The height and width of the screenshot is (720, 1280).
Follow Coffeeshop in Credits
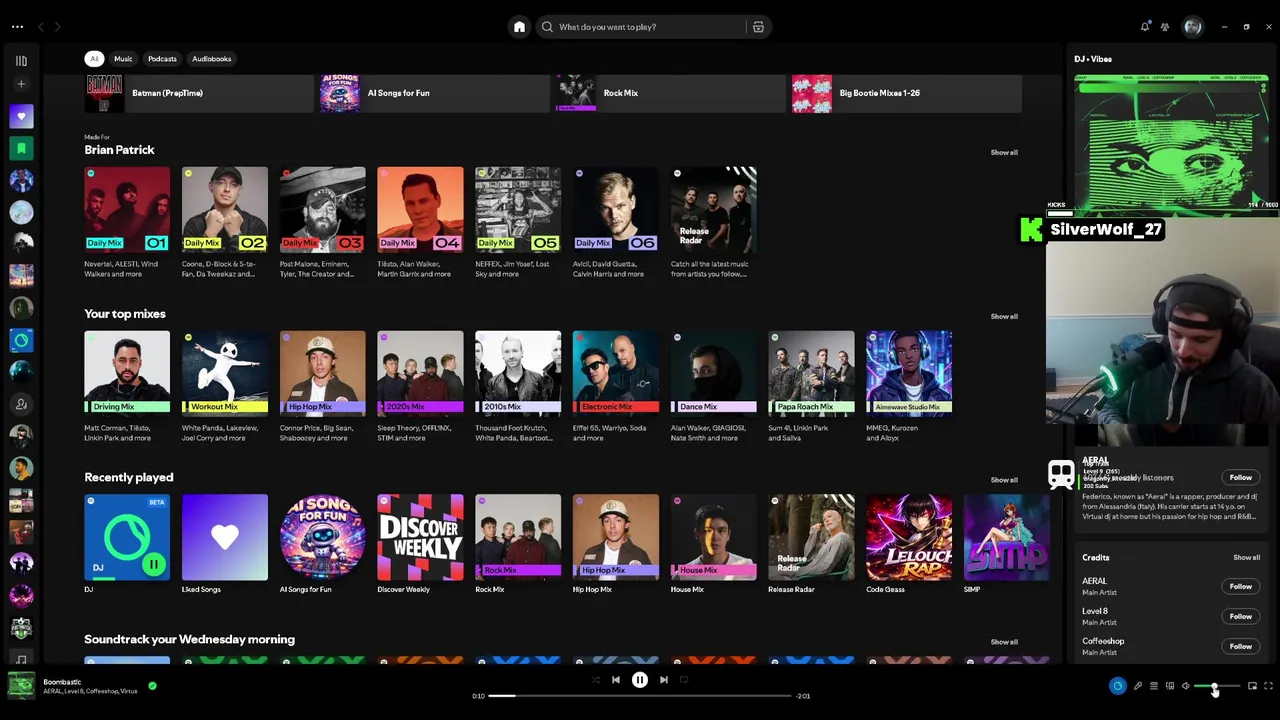click(x=1240, y=646)
